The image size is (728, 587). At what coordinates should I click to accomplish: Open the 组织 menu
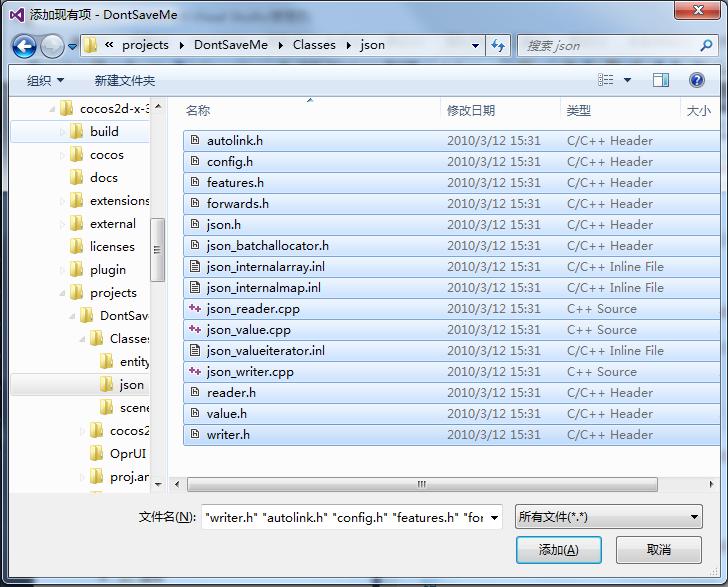pyautogui.click(x=45, y=81)
